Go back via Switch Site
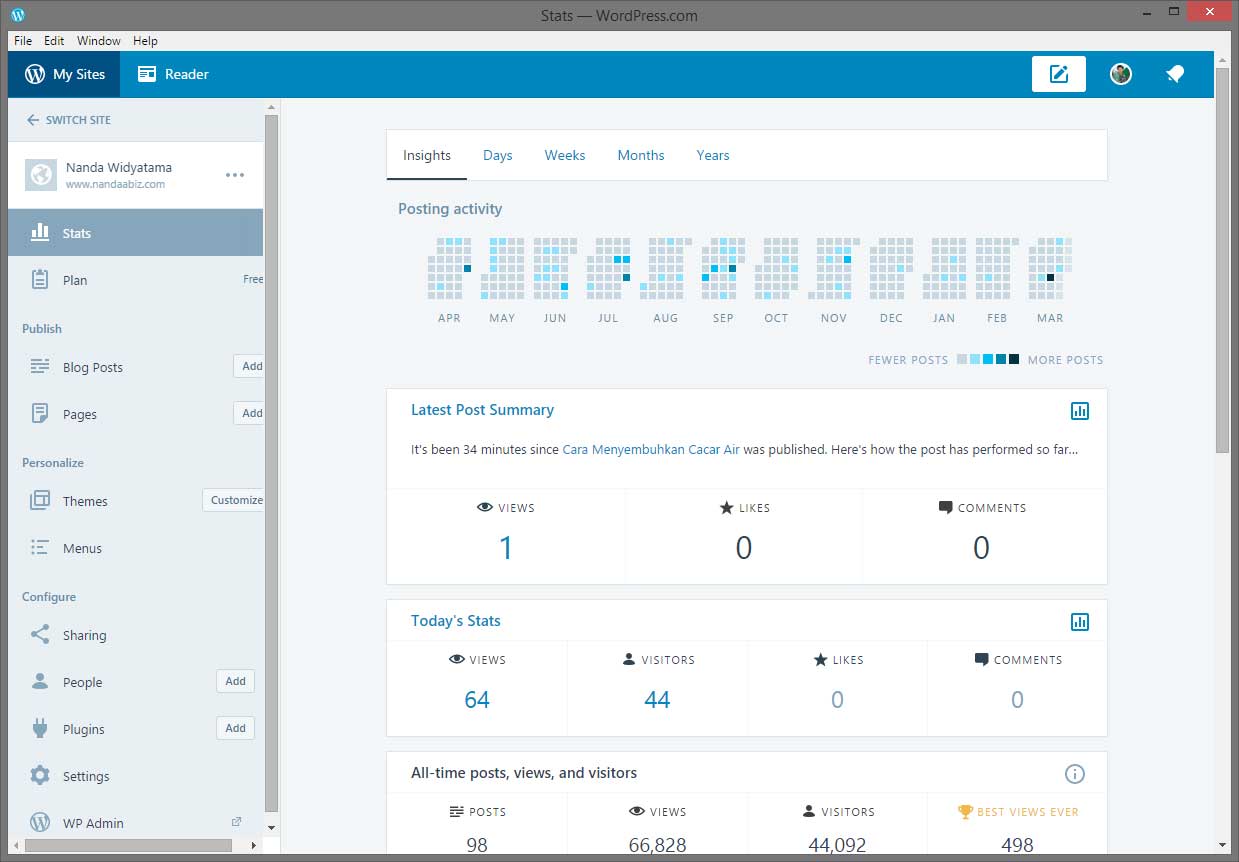The image size is (1239, 862). pyautogui.click(x=68, y=120)
